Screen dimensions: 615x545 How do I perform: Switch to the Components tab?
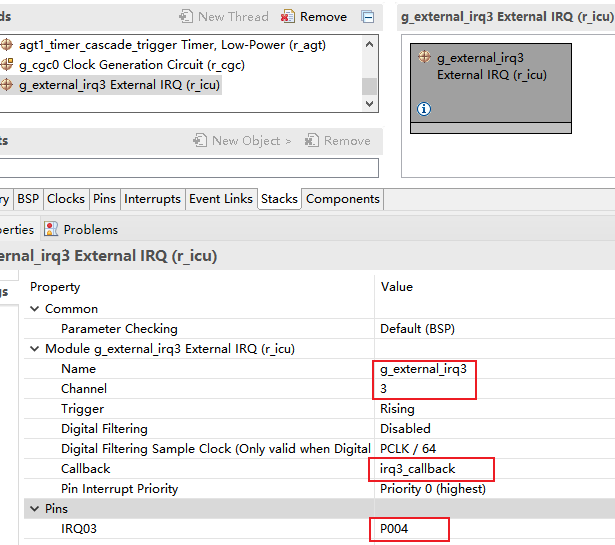342,199
